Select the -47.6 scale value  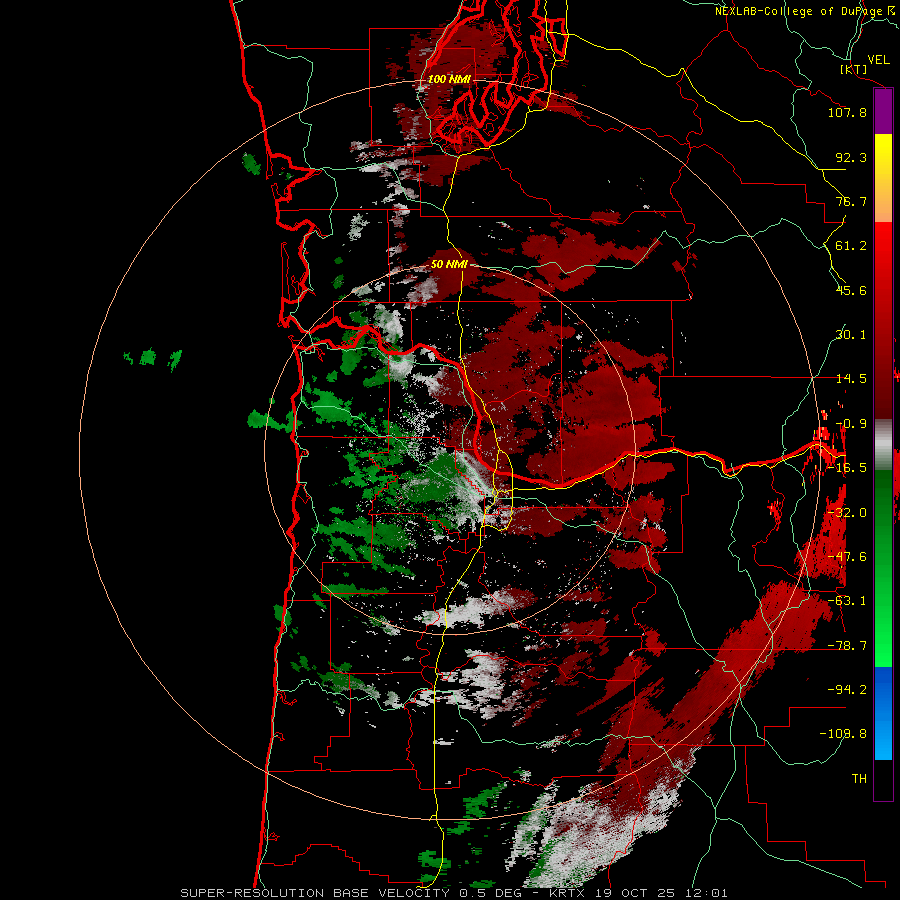click(x=847, y=557)
